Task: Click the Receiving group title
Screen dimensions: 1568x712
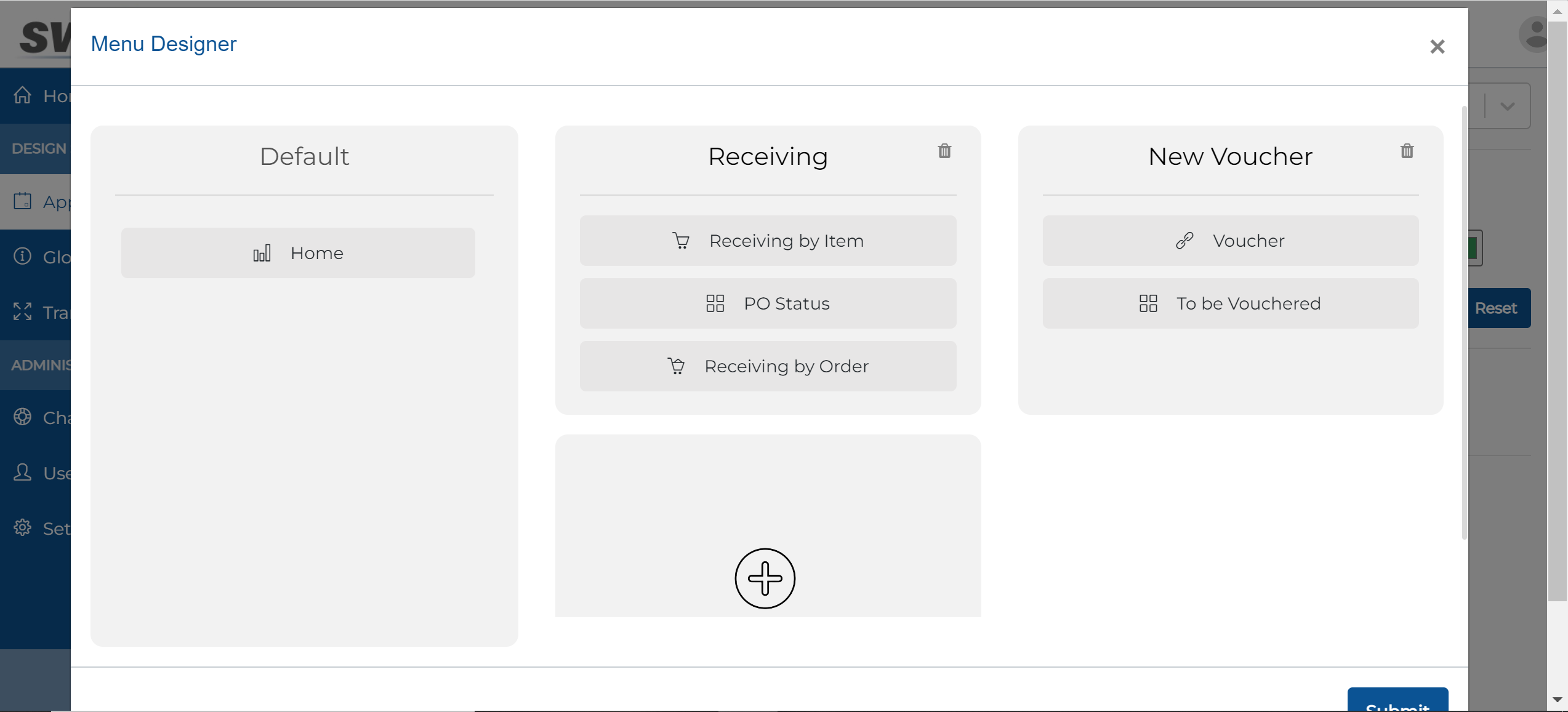Action: click(768, 156)
